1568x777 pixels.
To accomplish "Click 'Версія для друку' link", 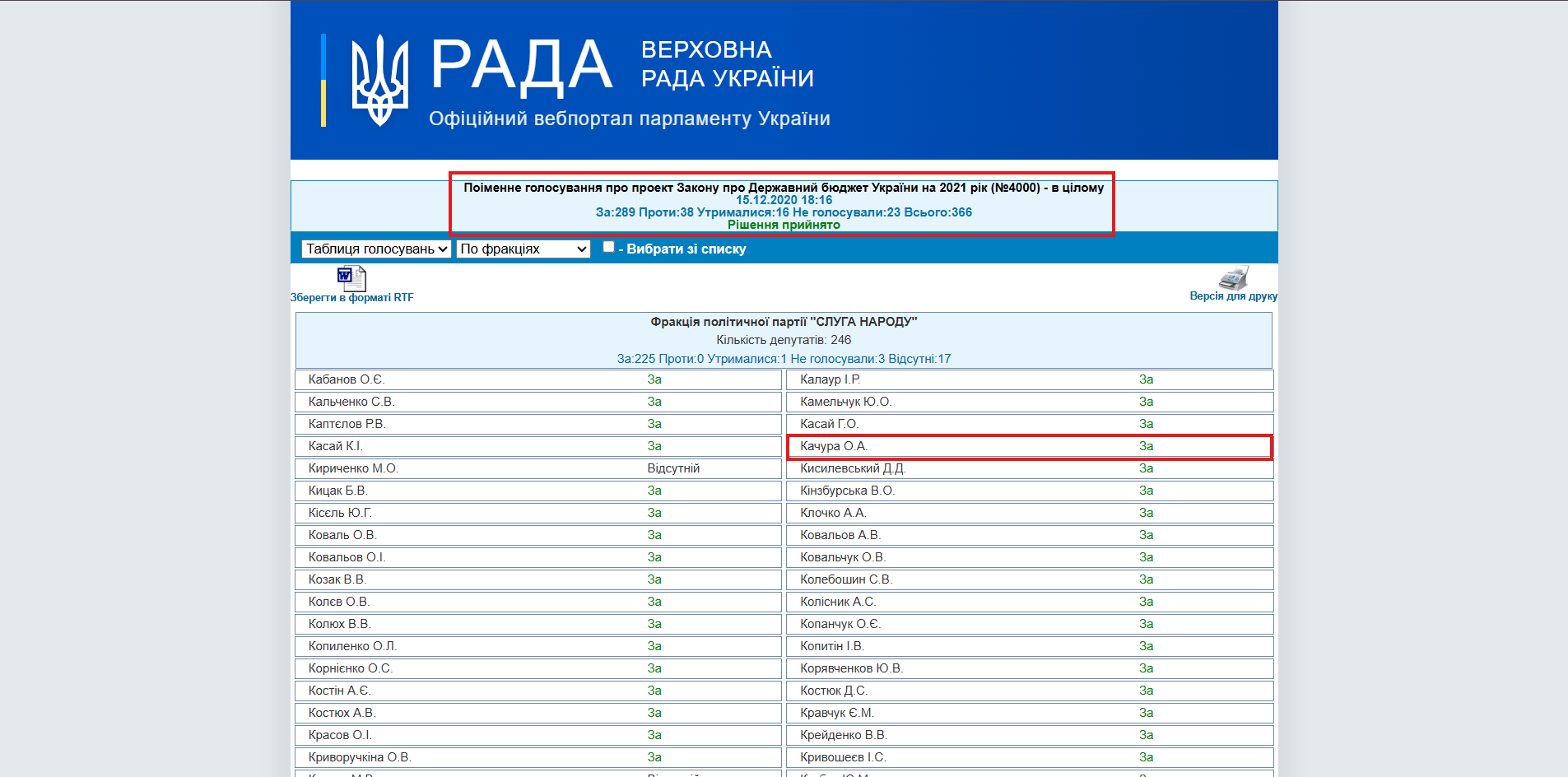I will click(1233, 295).
